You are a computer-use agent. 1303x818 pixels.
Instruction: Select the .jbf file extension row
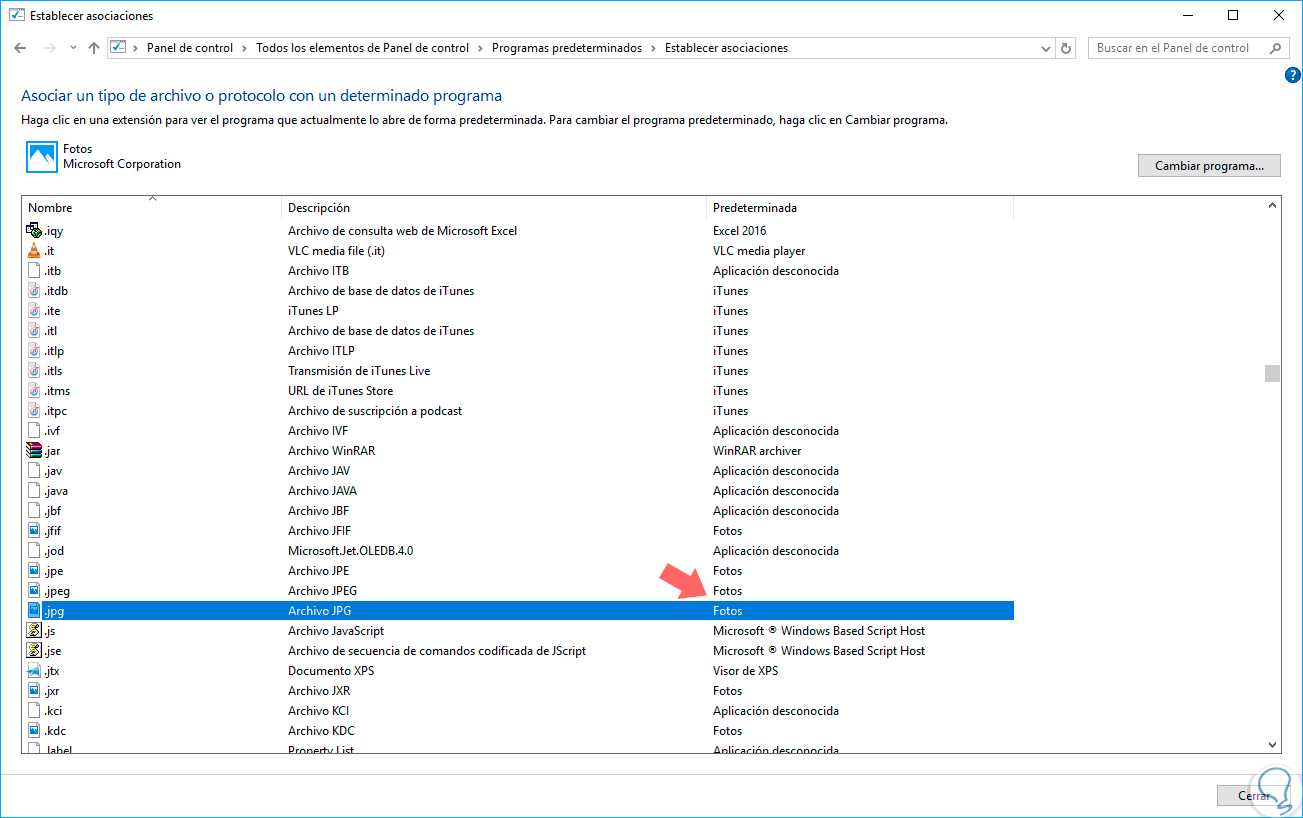[518, 510]
